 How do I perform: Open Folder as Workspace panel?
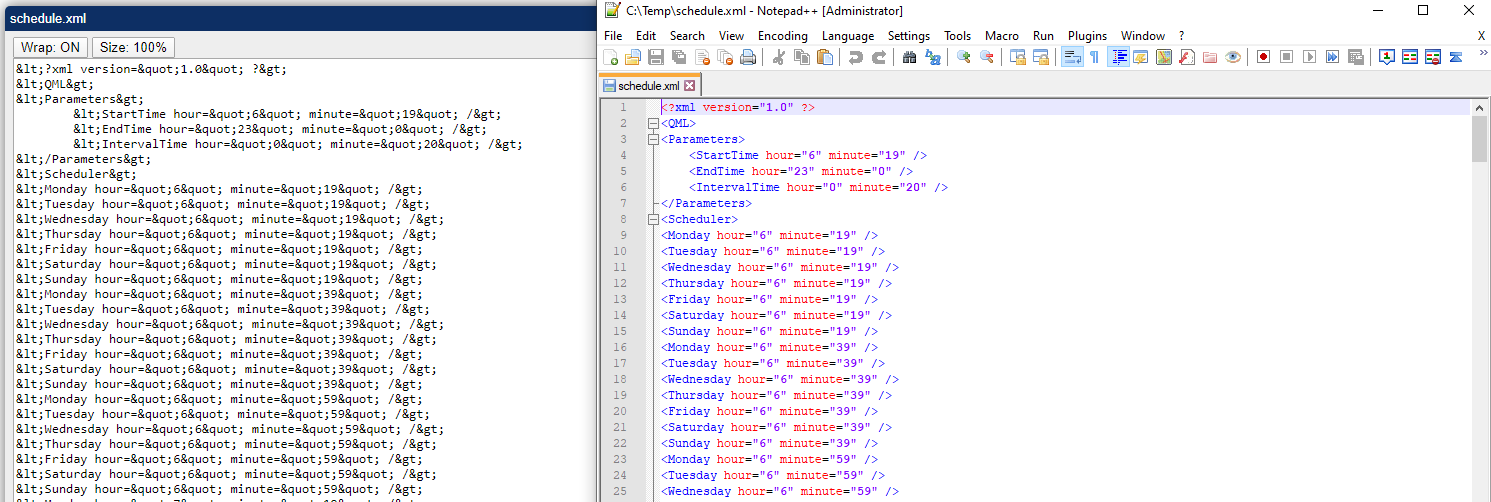click(x=1209, y=57)
